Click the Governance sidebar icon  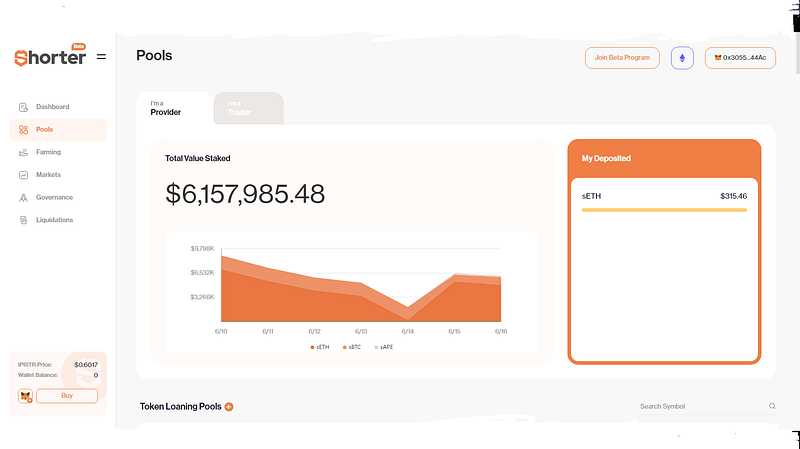23,197
